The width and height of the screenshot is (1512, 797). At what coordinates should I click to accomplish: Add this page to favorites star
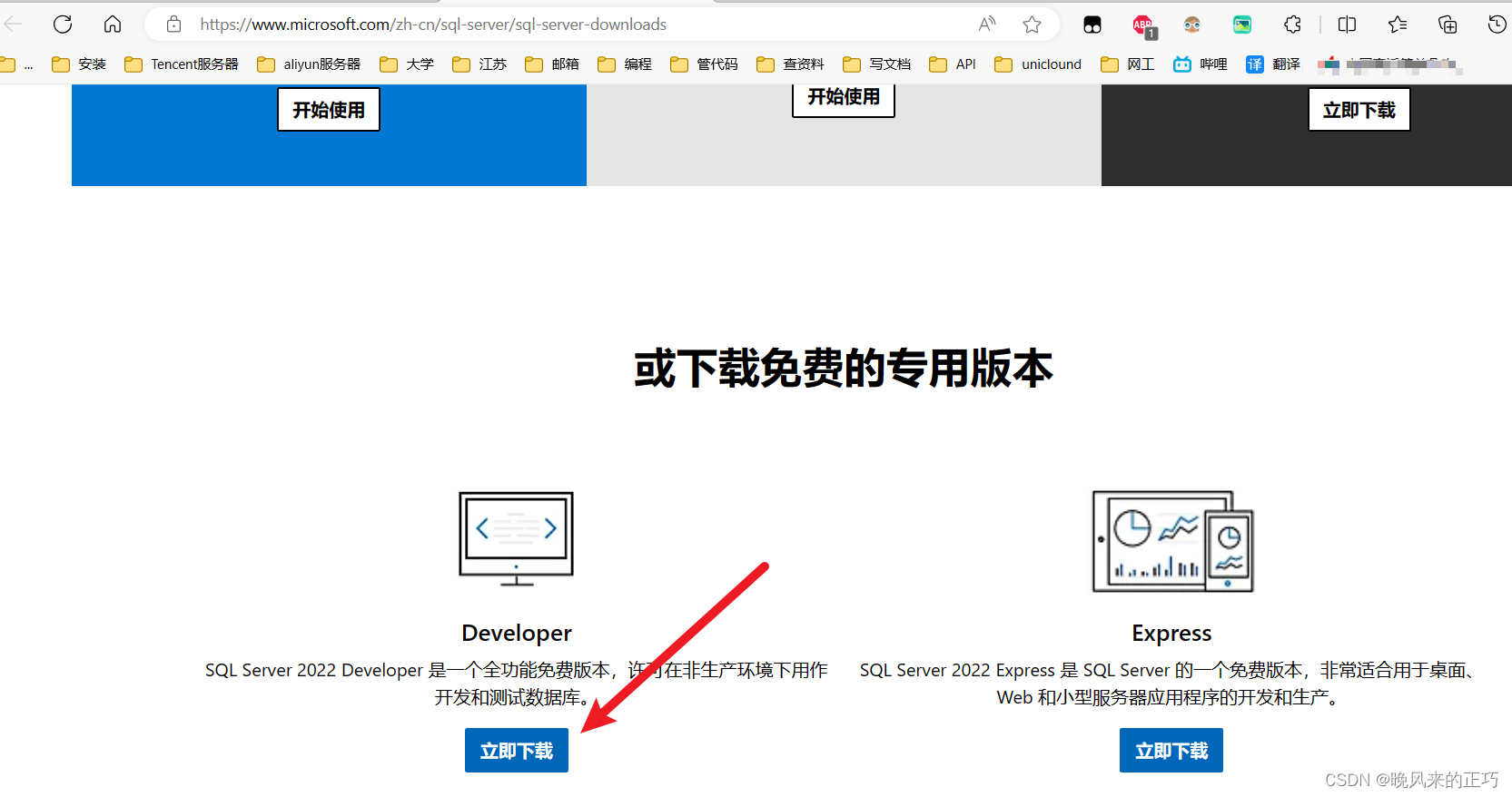click(1032, 25)
